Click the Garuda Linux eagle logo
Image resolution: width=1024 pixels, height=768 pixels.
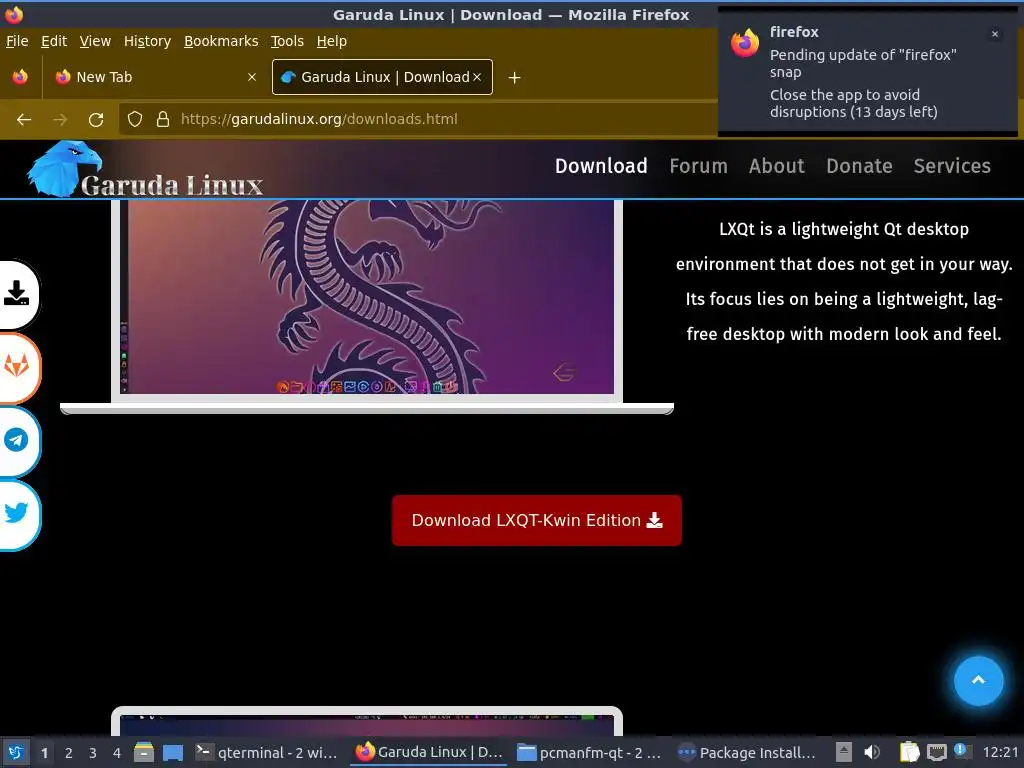point(64,168)
